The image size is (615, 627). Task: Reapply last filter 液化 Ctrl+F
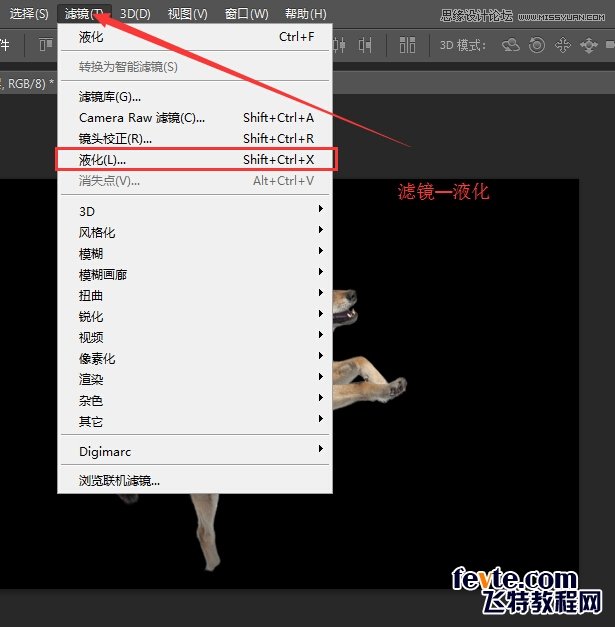point(195,37)
